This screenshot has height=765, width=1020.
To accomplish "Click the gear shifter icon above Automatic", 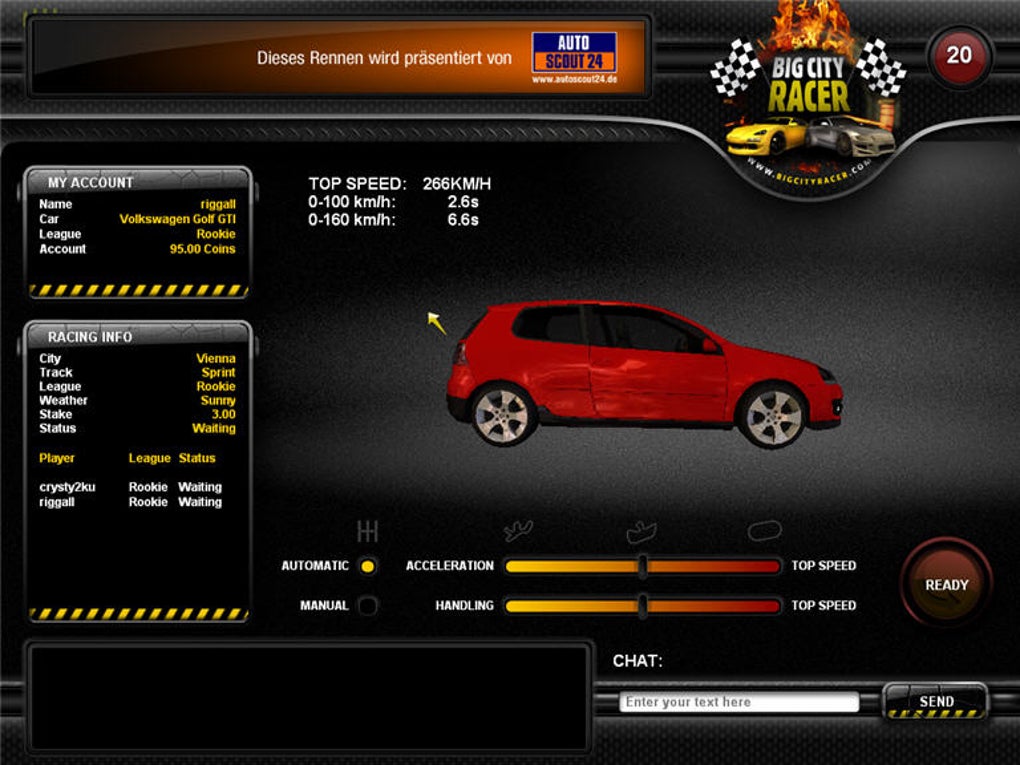I will [368, 531].
